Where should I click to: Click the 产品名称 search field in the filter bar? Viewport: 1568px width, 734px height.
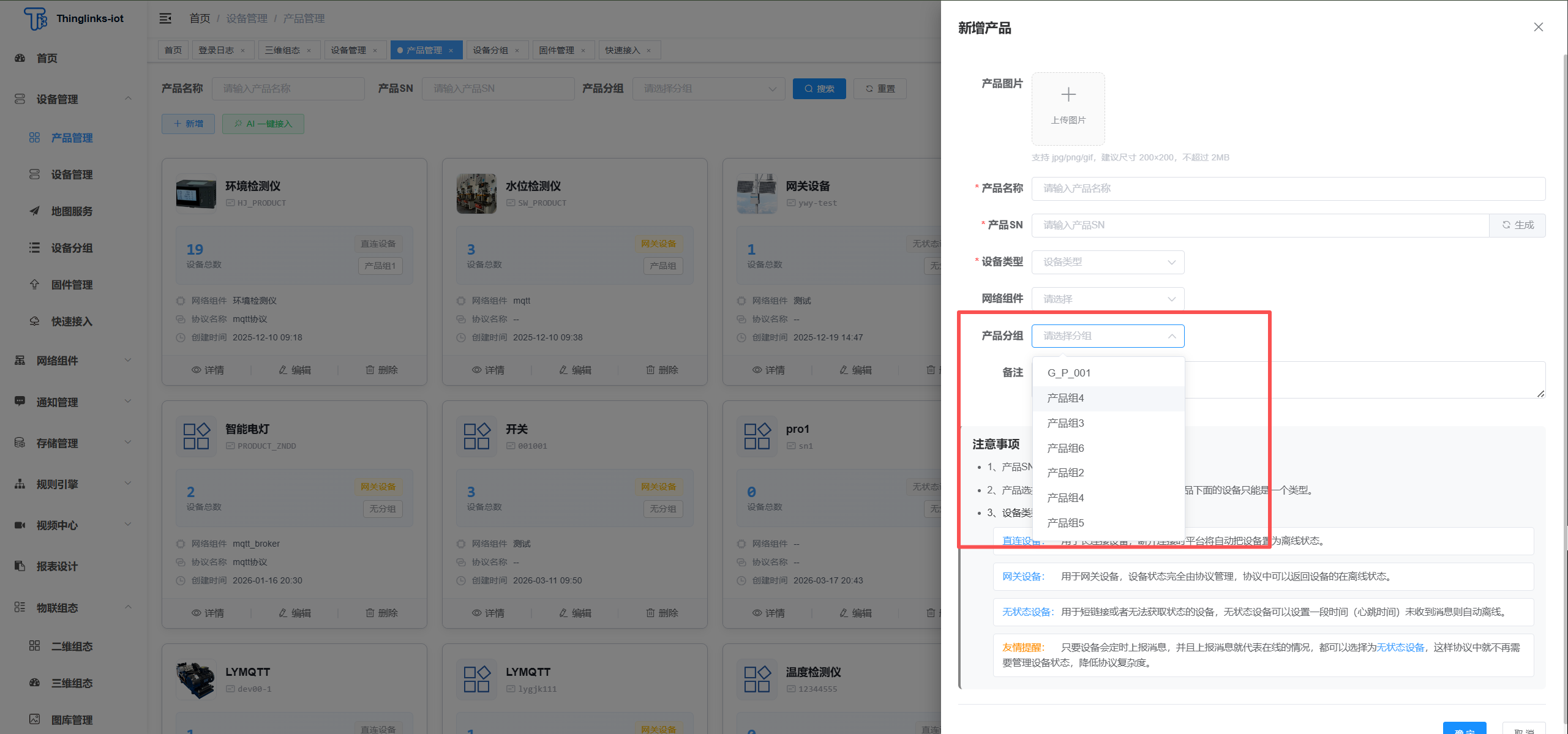coord(288,89)
